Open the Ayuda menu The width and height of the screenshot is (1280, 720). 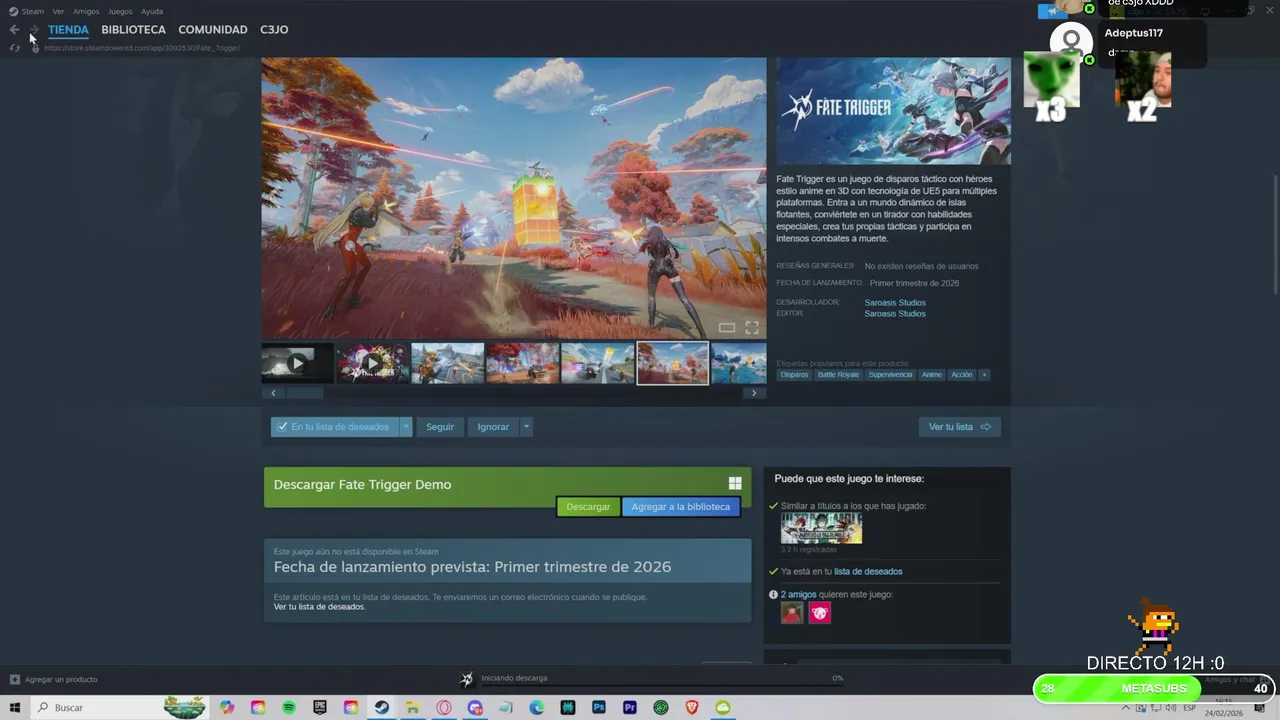pyautogui.click(x=152, y=11)
